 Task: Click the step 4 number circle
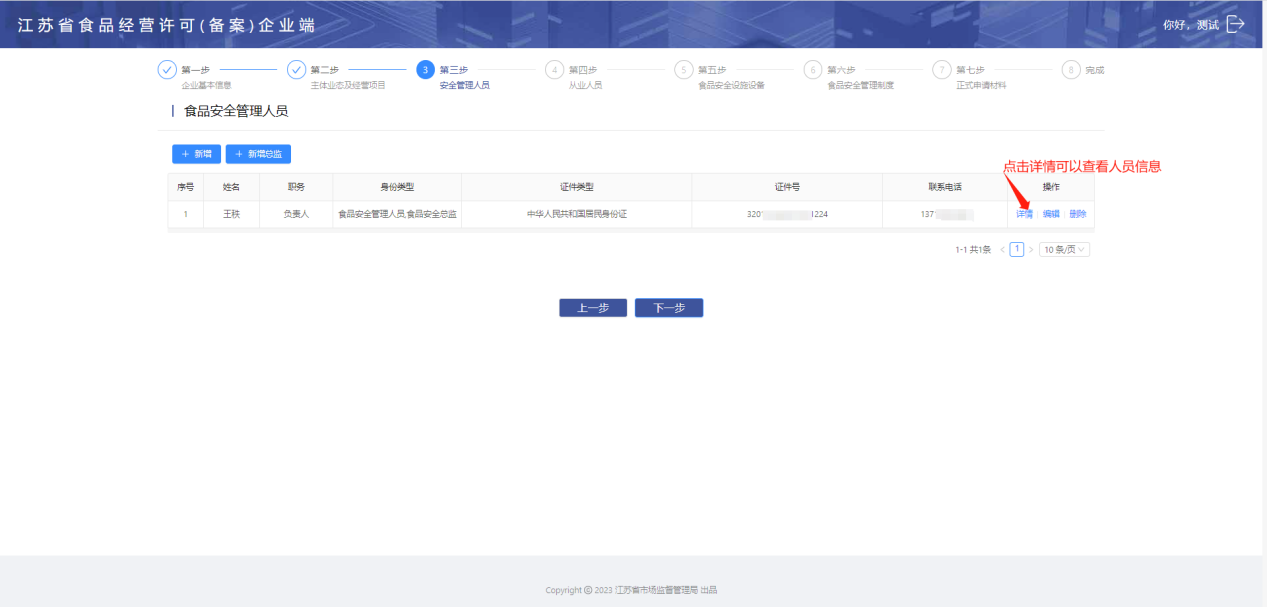pyautogui.click(x=554, y=70)
